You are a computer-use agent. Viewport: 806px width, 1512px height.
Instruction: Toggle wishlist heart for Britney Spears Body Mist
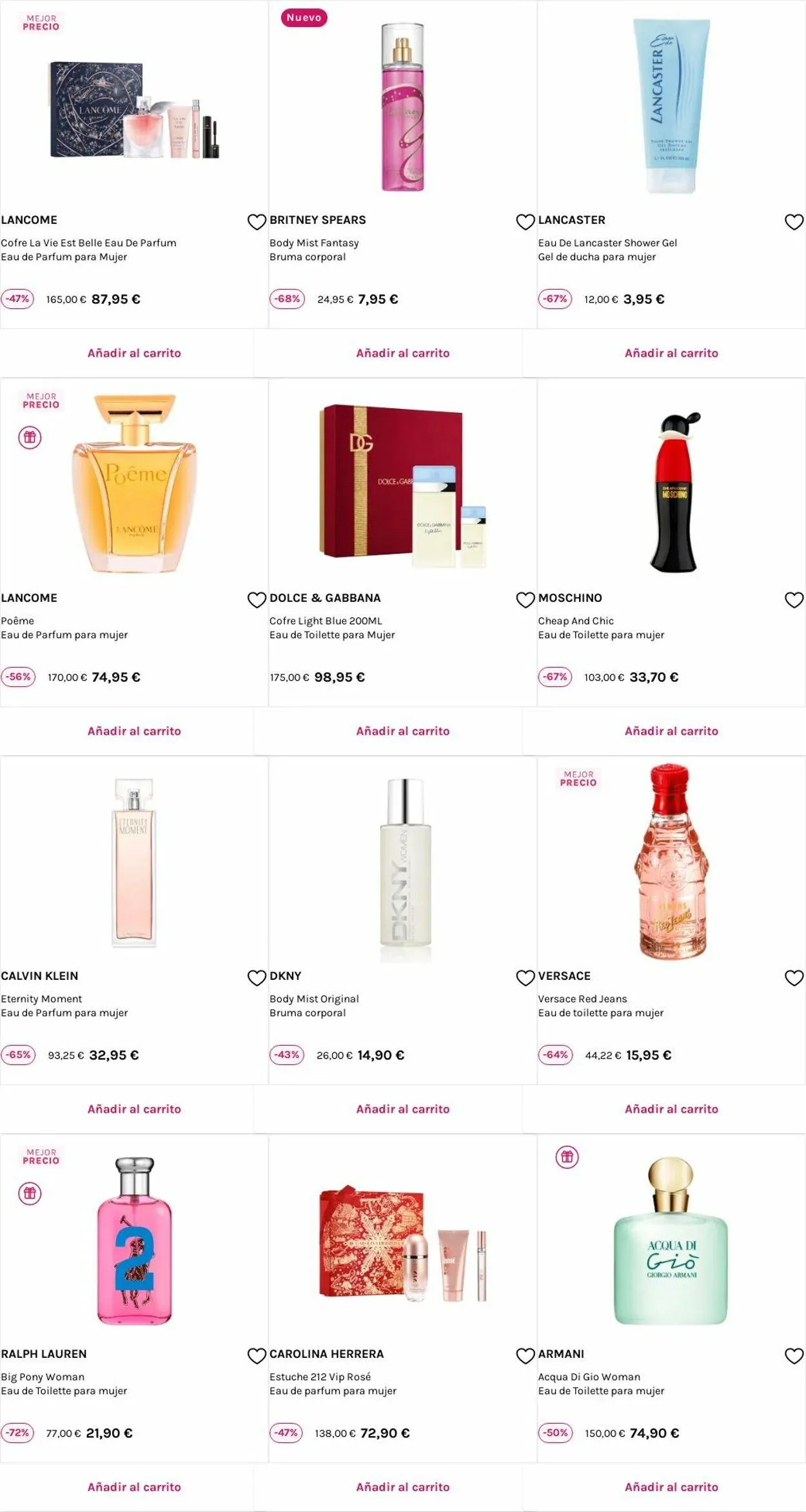pos(526,222)
